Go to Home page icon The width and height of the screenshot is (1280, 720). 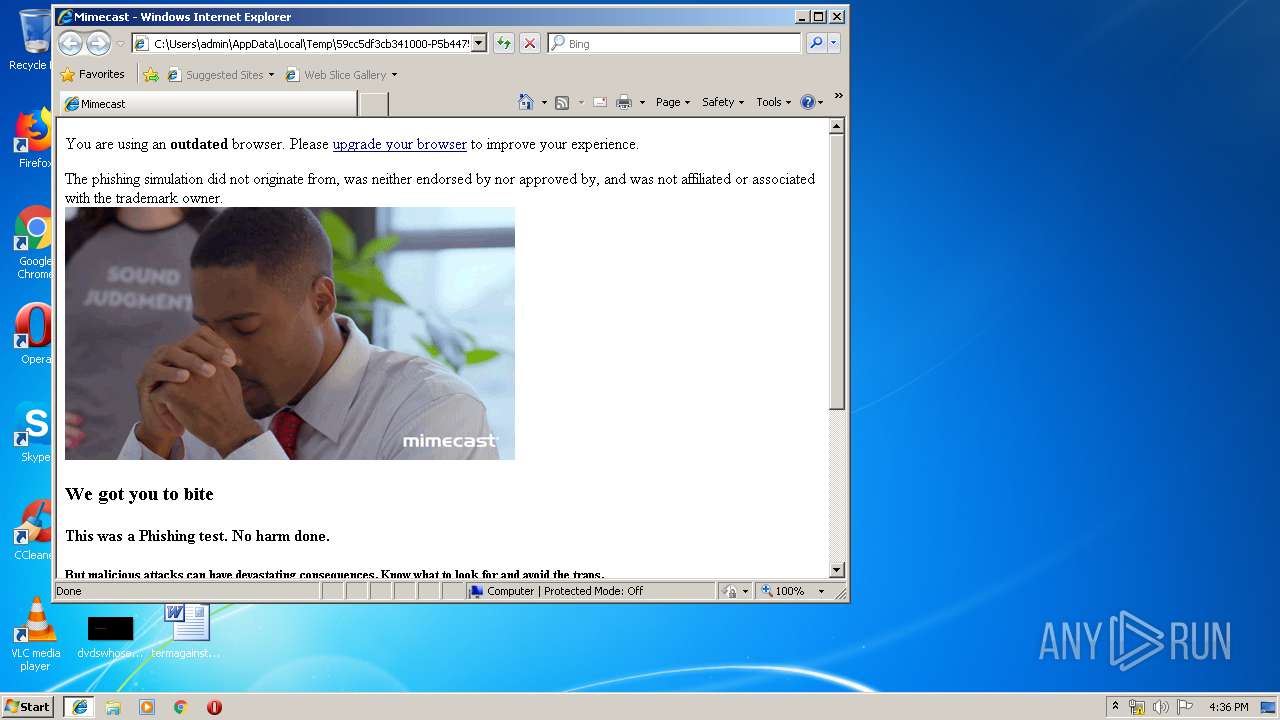coord(526,102)
